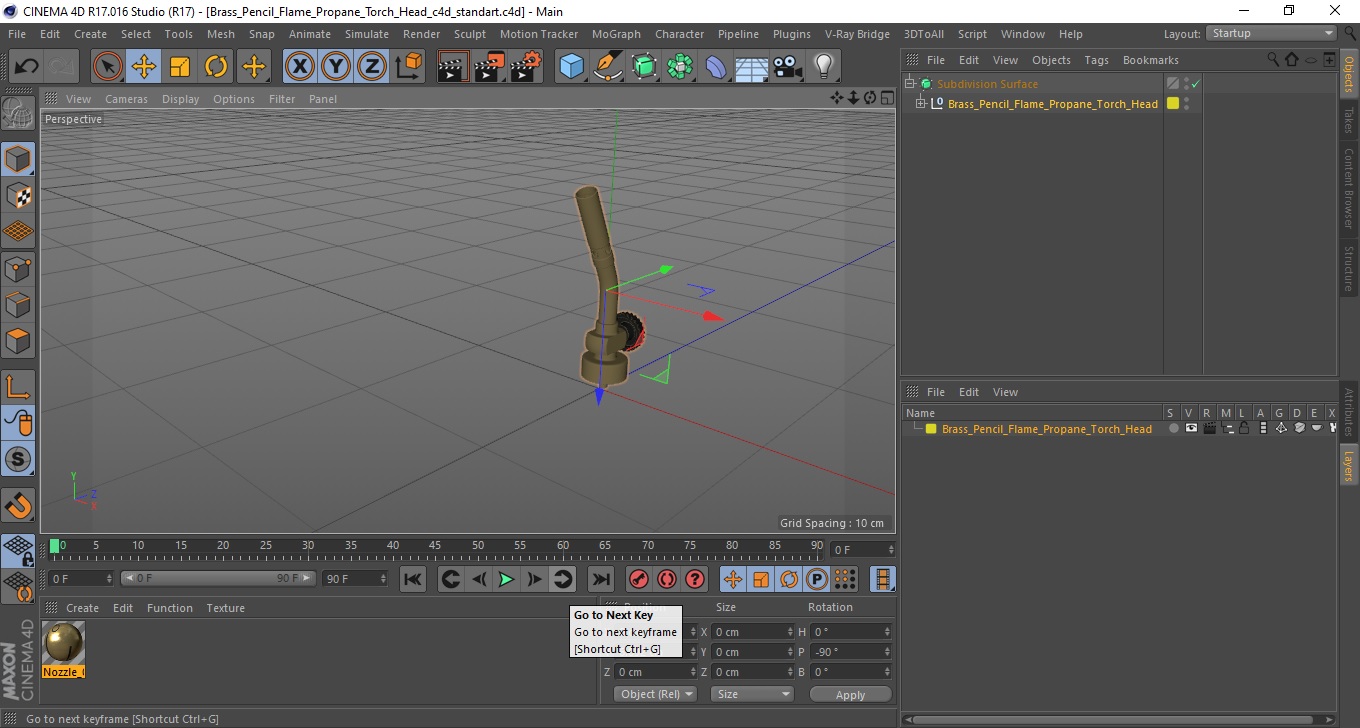Render the current view
The width and height of the screenshot is (1360, 728).
(454, 67)
